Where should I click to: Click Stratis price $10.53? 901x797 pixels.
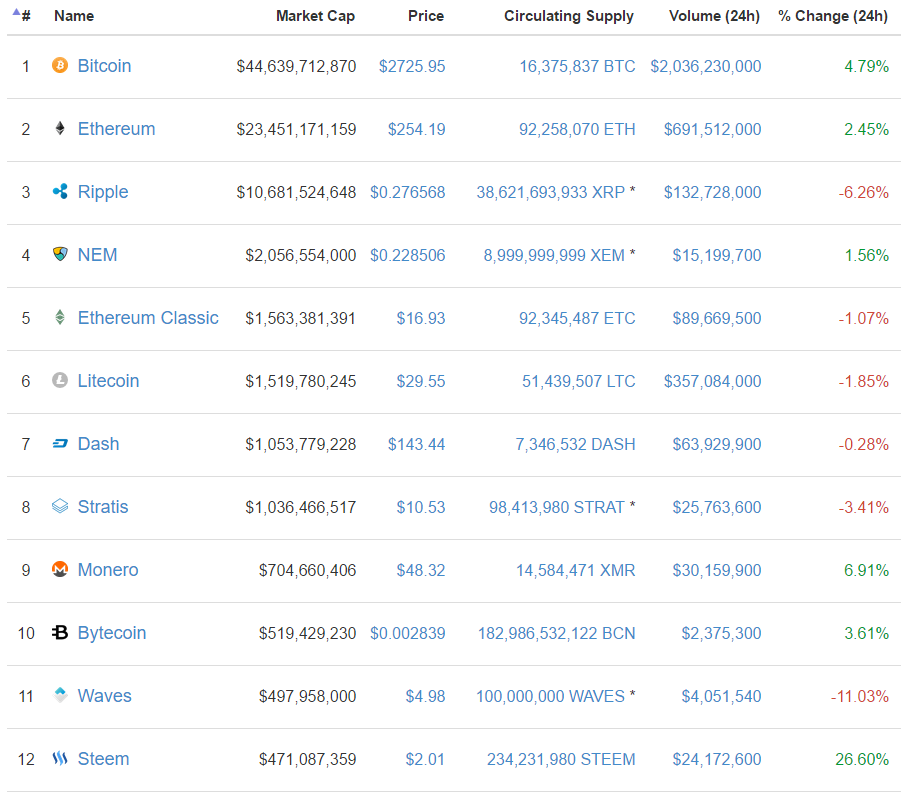tap(421, 507)
